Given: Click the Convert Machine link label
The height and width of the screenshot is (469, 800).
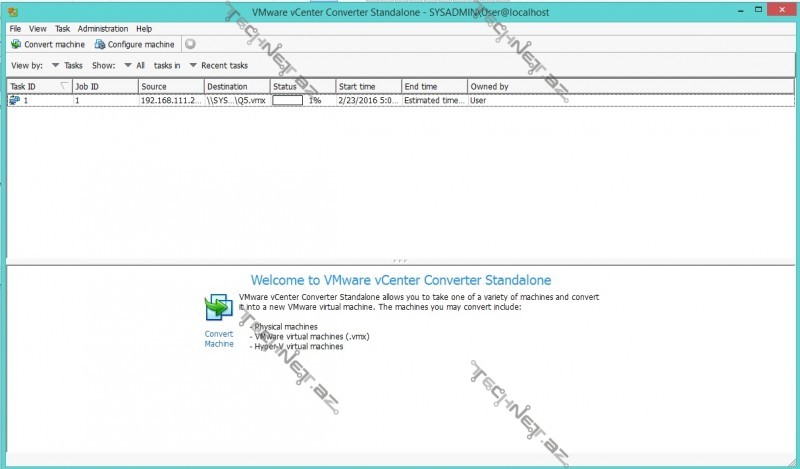Looking at the screenshot, I should [219, 339].
